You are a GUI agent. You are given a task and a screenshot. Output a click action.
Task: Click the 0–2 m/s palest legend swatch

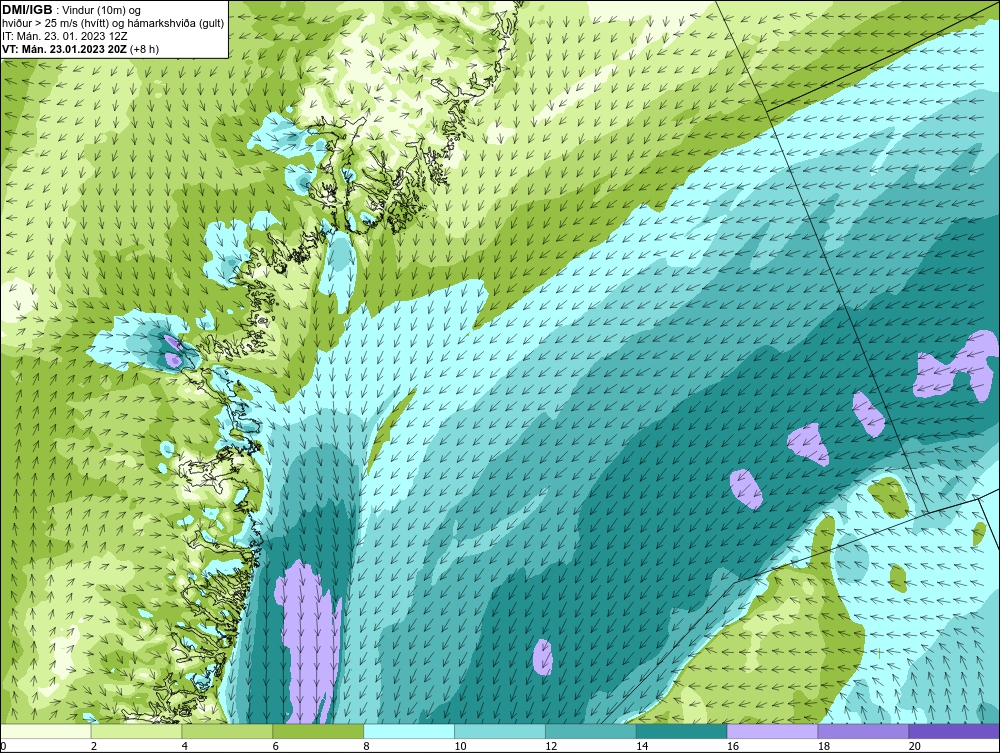pyautogui.click(x=46, y=731)
